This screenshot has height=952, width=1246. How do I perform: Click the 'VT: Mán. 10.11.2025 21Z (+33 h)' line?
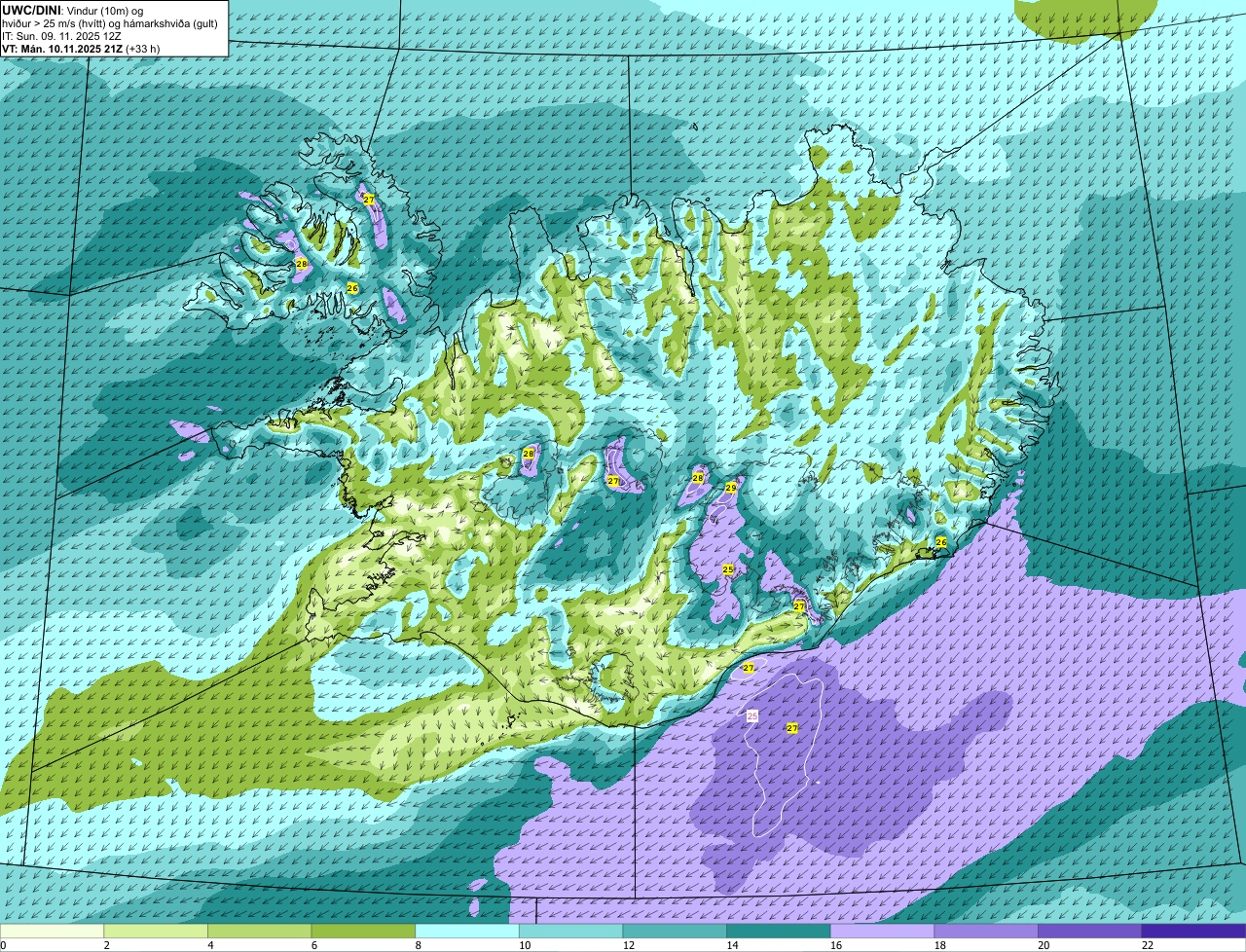point(81,48)
